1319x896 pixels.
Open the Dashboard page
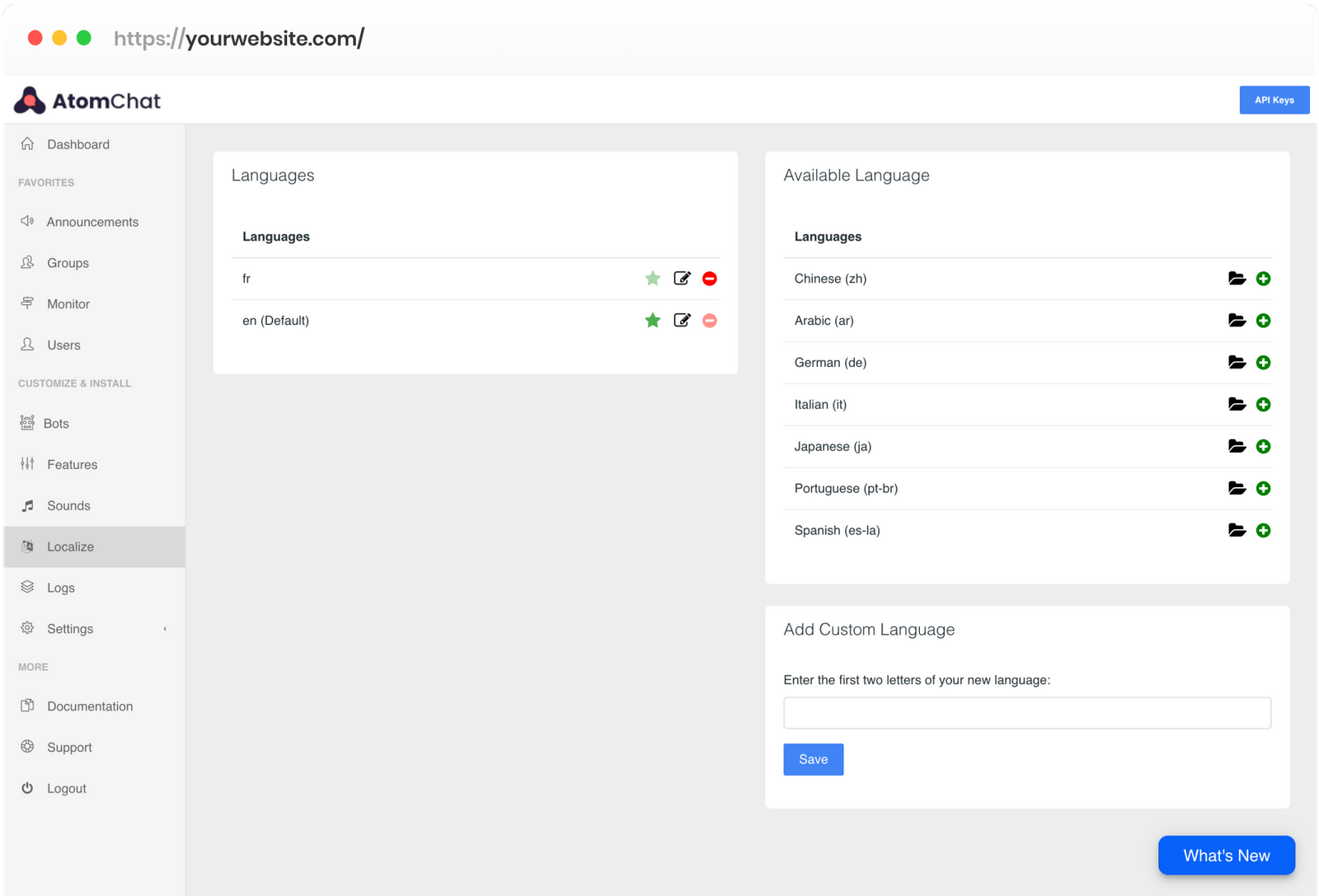(x=80, y=143)
